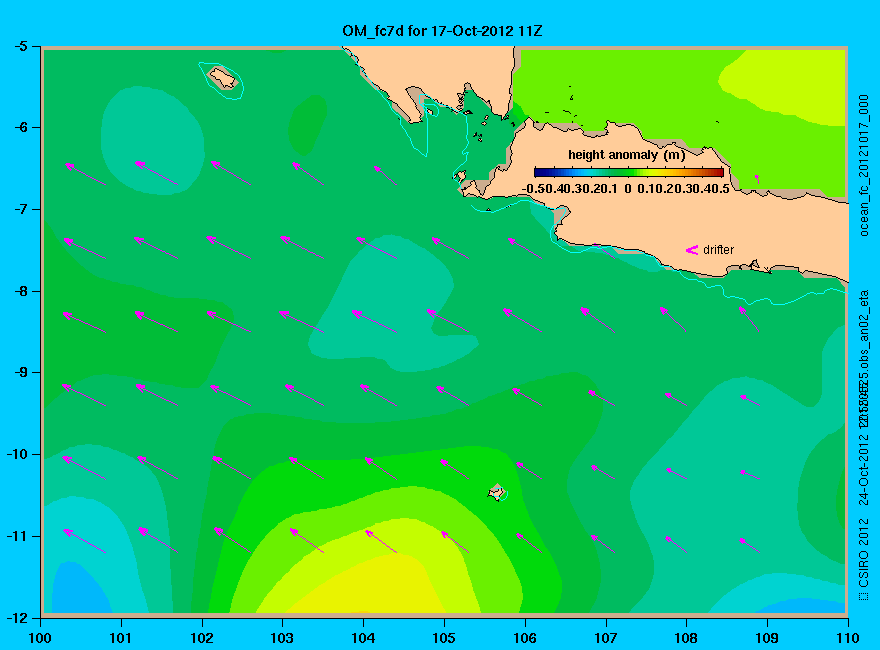The height and width of the screenshot is (650, 880).
Task: Click the y-axis label -9
Action: 21,372
